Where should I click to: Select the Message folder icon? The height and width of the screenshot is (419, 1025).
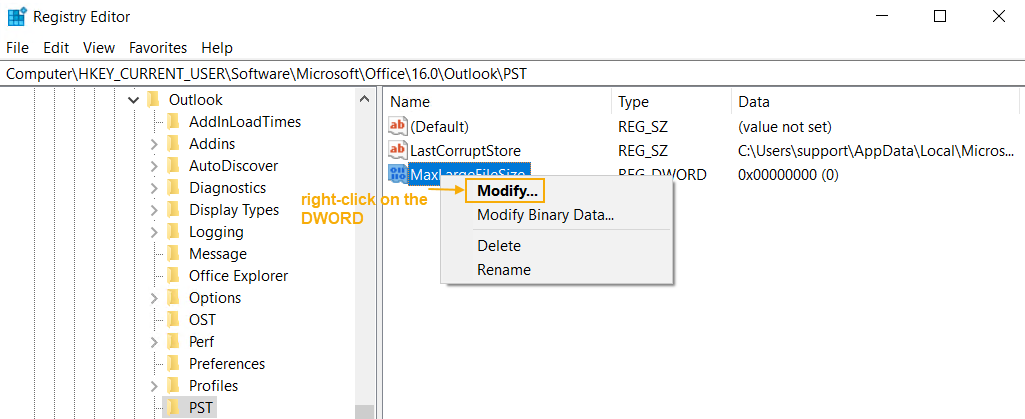[173, 254]
